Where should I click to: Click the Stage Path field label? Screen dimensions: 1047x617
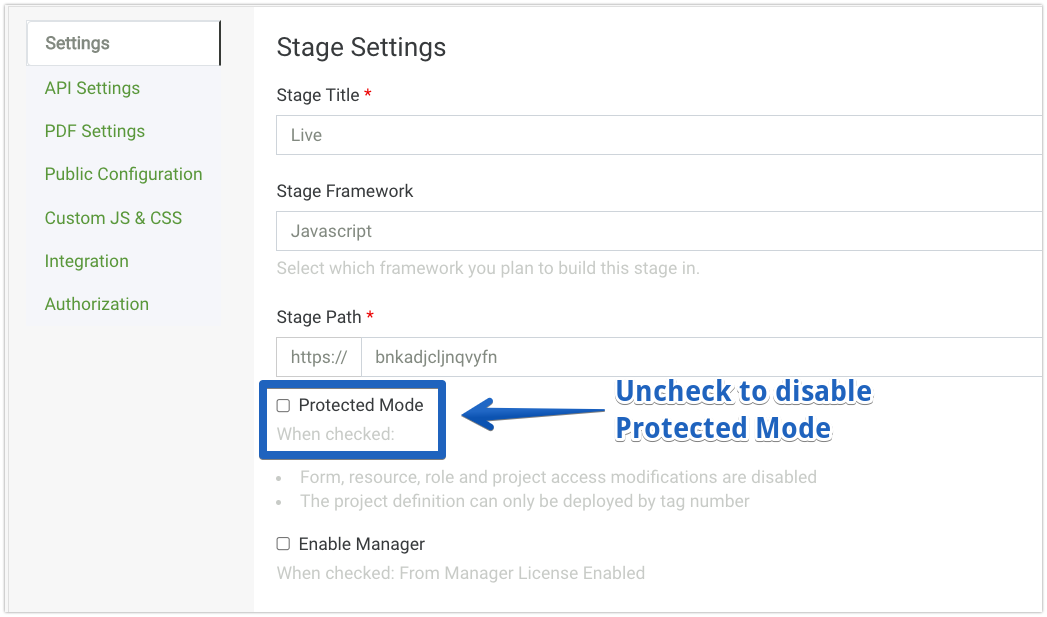319,317
